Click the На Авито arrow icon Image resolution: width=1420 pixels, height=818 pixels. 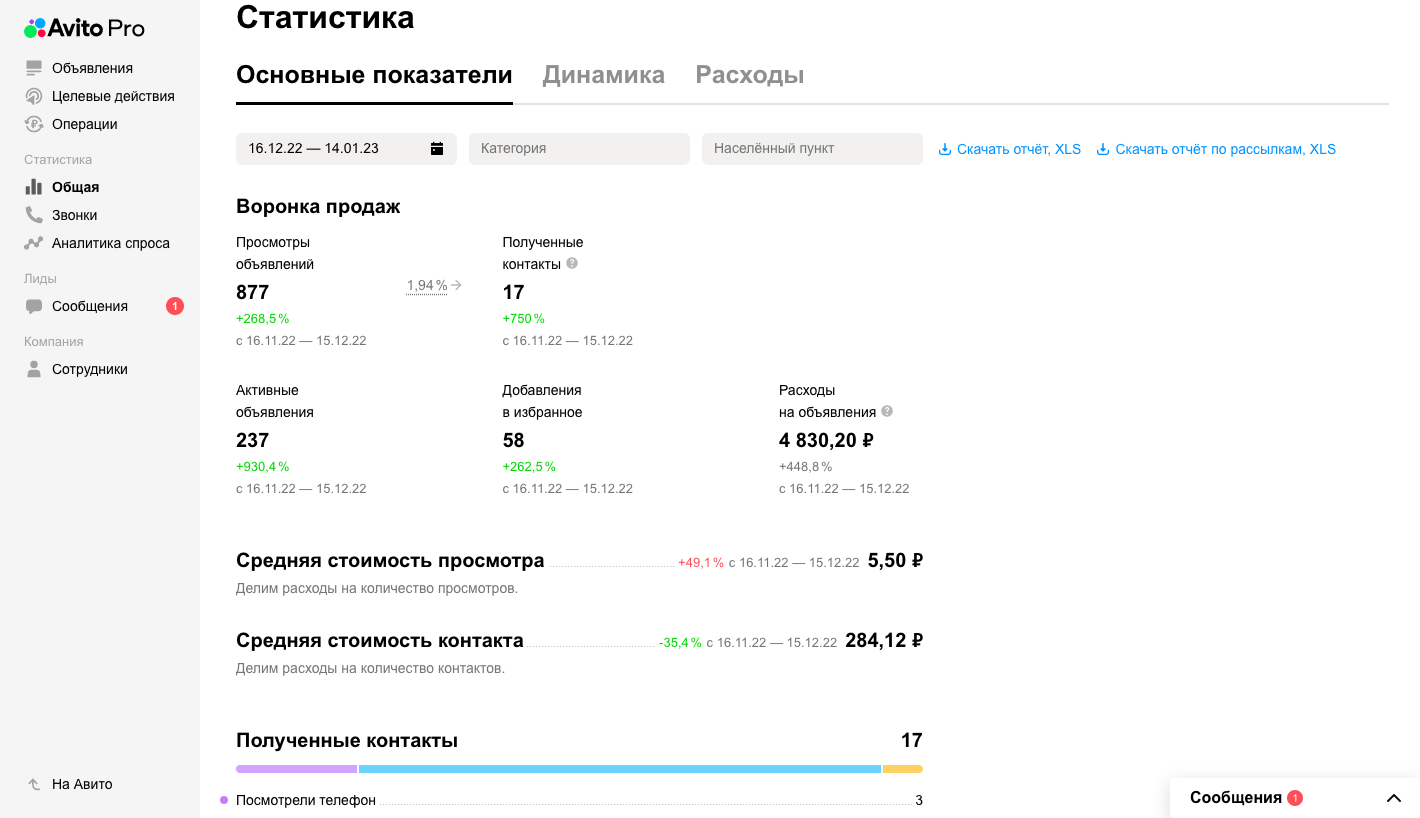pyautogui.click(x=34, y=784)
